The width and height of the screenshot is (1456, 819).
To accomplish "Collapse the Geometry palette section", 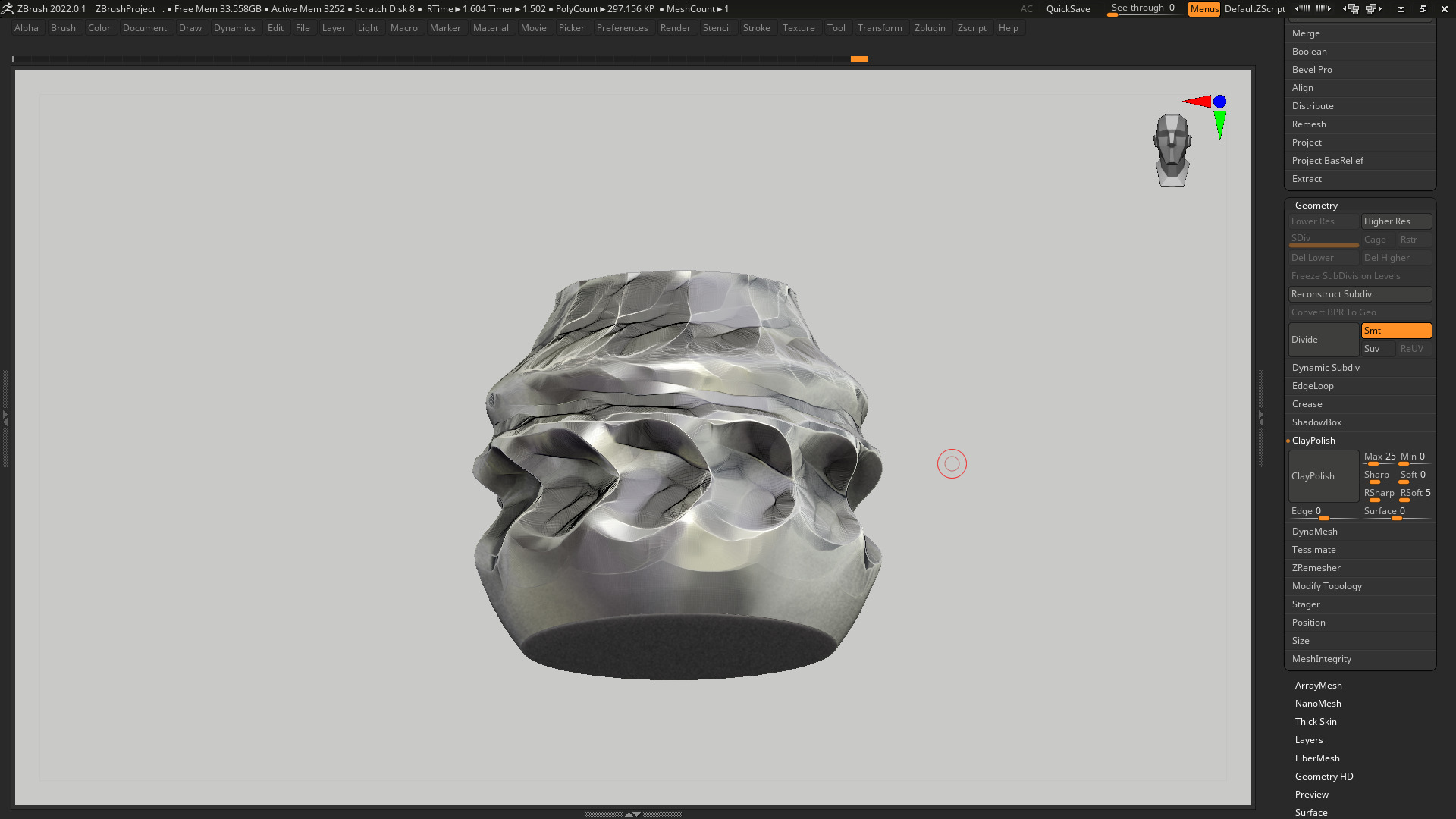I will pos(1316,206).
